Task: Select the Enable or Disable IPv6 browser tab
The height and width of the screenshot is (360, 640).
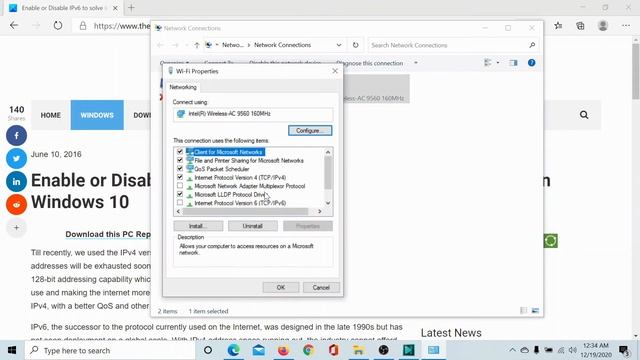Action: 63,8
